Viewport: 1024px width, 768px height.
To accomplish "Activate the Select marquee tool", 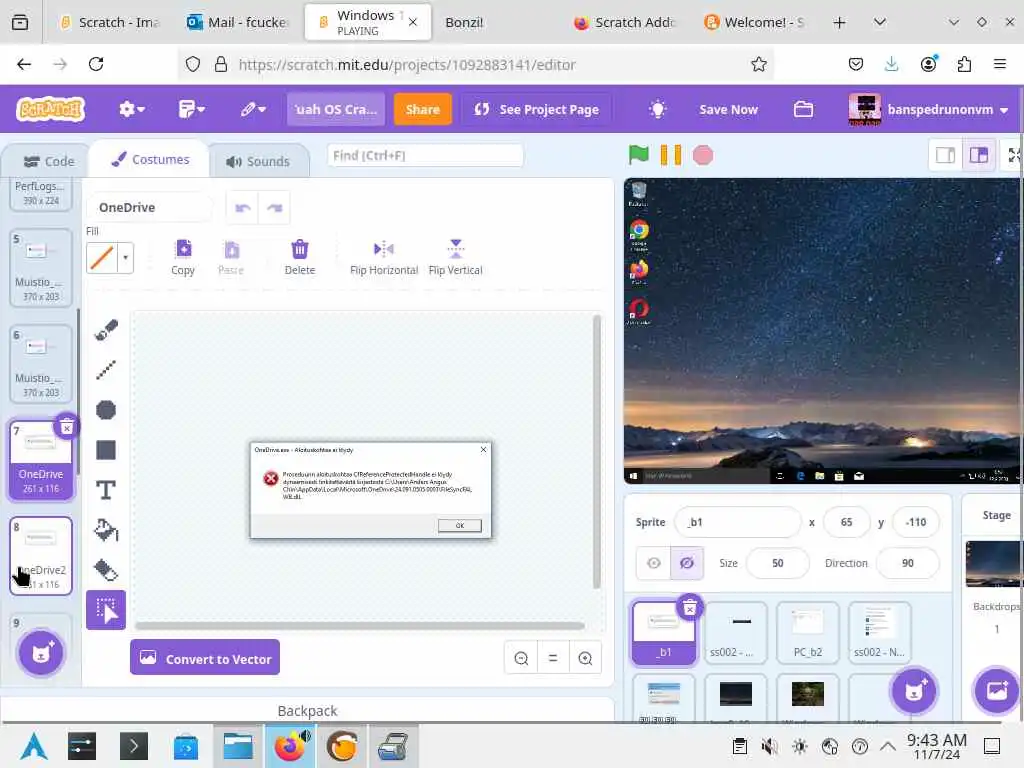I will [106, 610].
